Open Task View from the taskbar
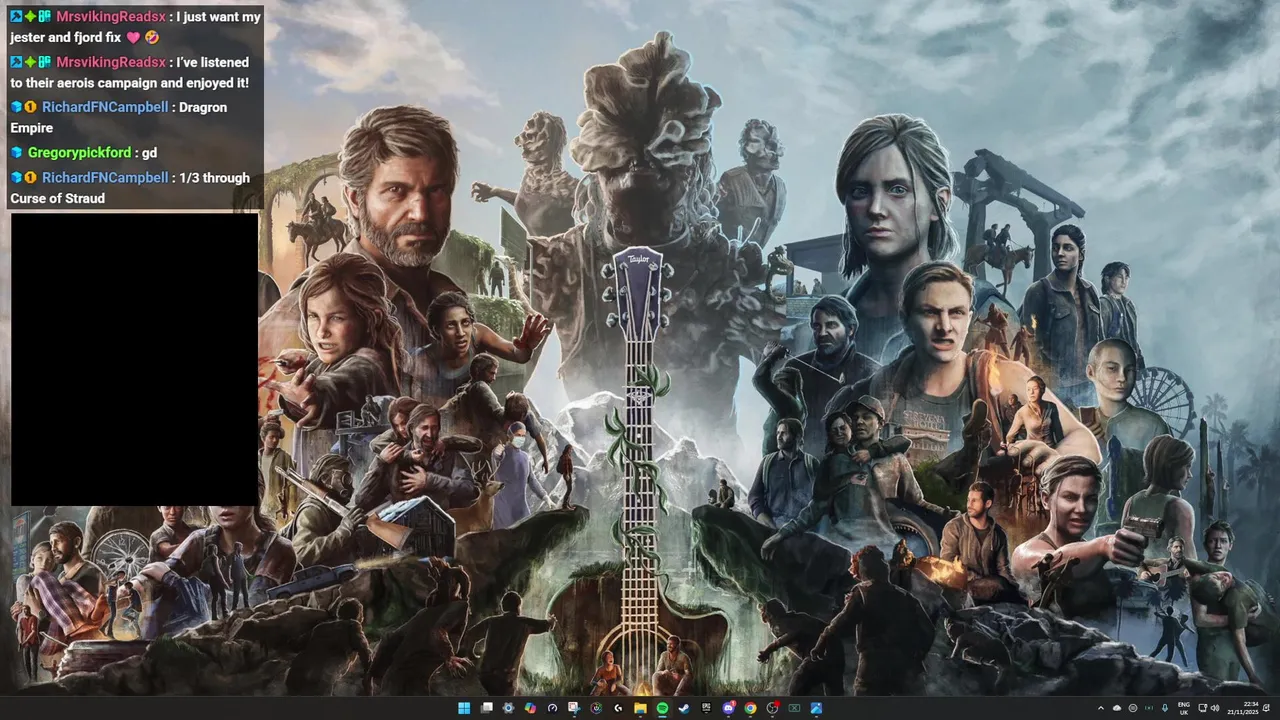 pyautogui.click(x=486, y=708)
